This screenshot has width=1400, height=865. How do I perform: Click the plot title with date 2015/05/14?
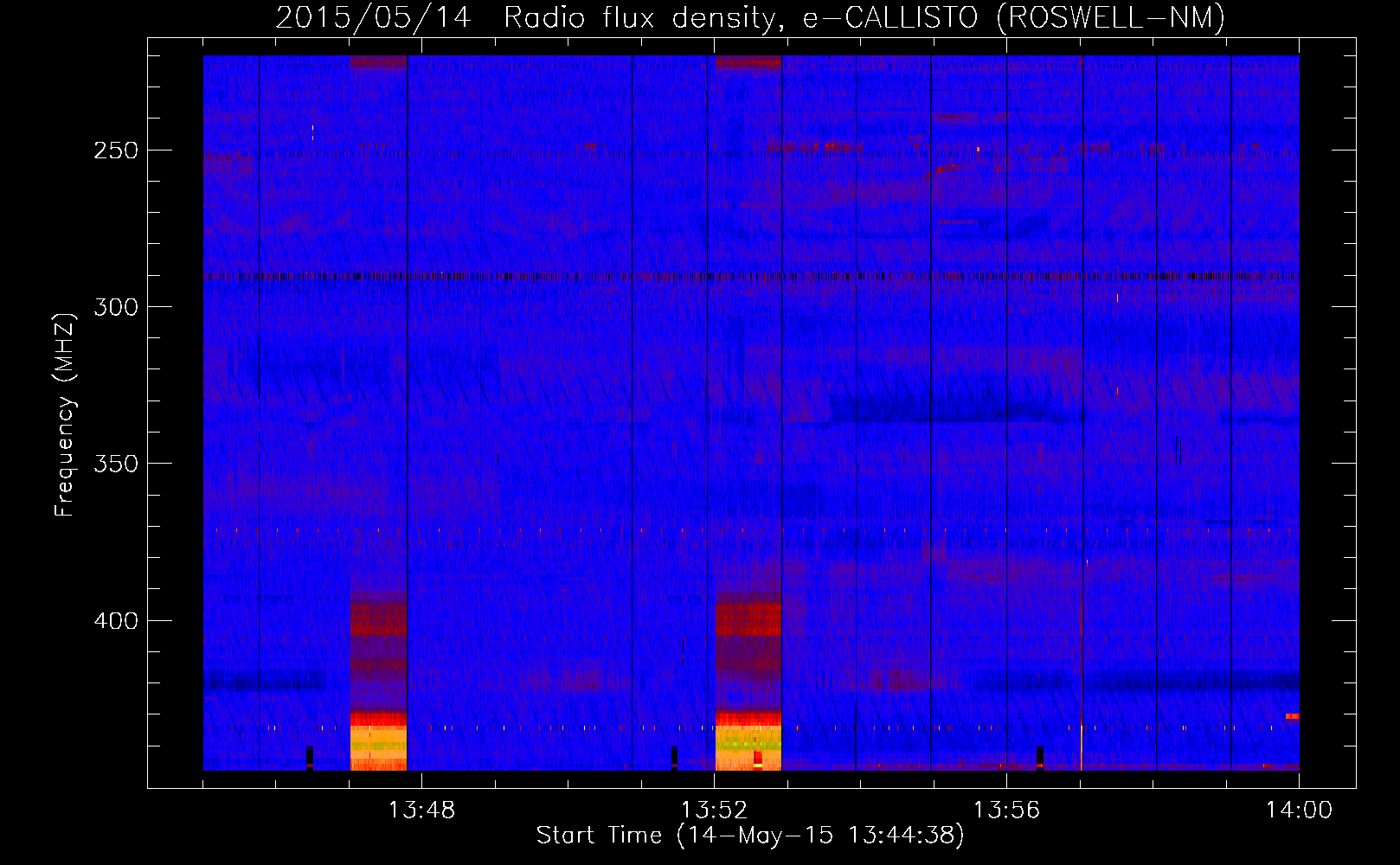coord(750,17)
